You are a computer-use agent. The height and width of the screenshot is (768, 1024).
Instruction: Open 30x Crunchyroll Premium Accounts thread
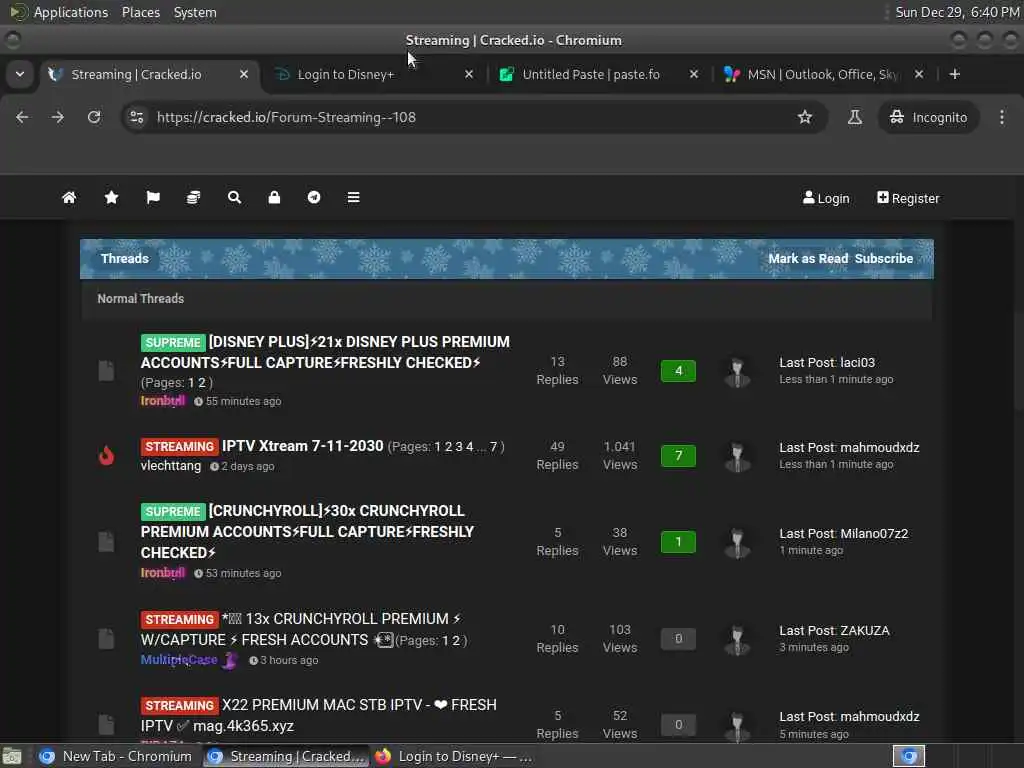click(308, 532)
